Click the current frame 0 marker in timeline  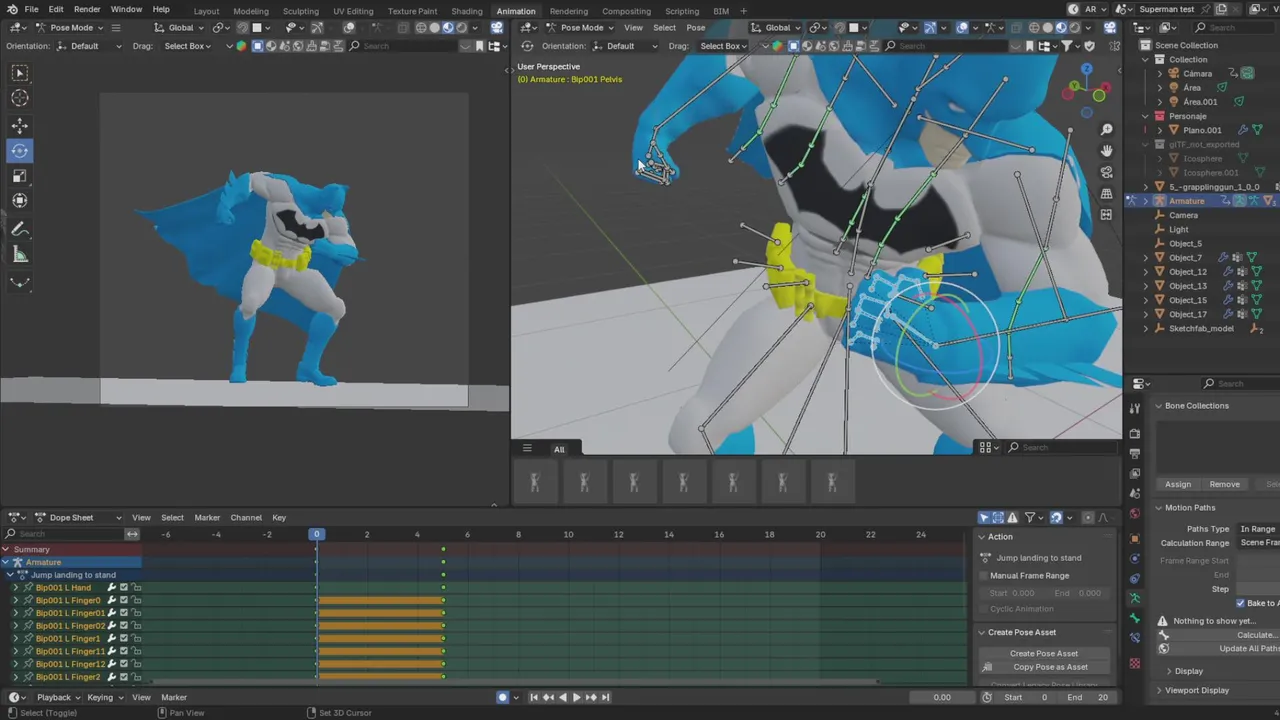click(316, 534)
